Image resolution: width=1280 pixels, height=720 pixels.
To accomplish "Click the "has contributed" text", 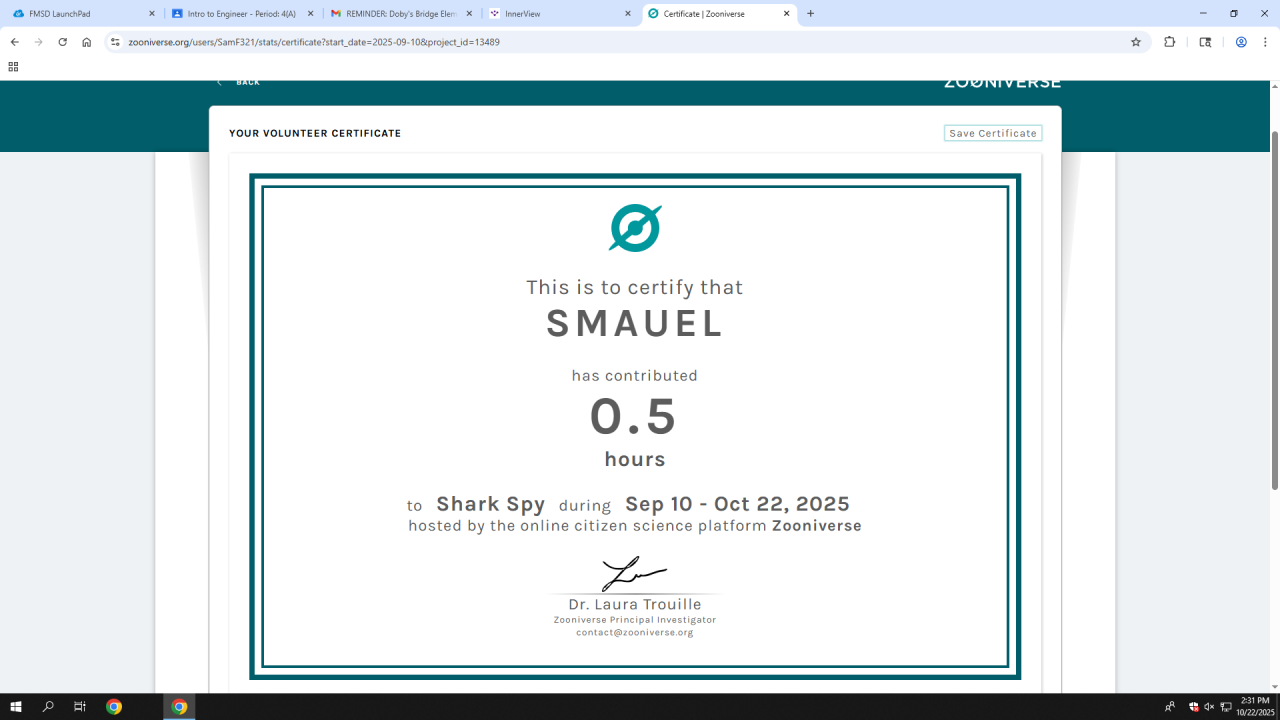I will point(635,376).
